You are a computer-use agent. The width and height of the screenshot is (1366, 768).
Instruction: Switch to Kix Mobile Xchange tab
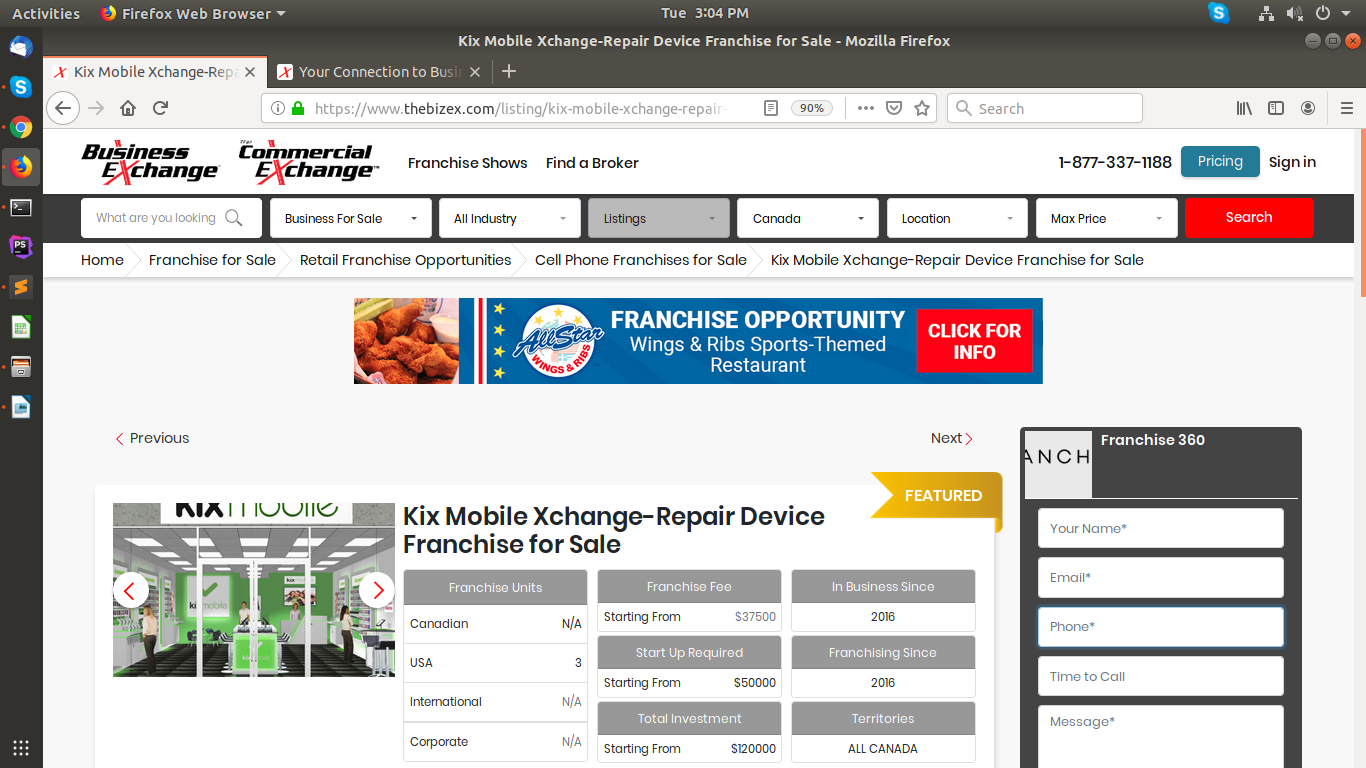click(155, 72)
